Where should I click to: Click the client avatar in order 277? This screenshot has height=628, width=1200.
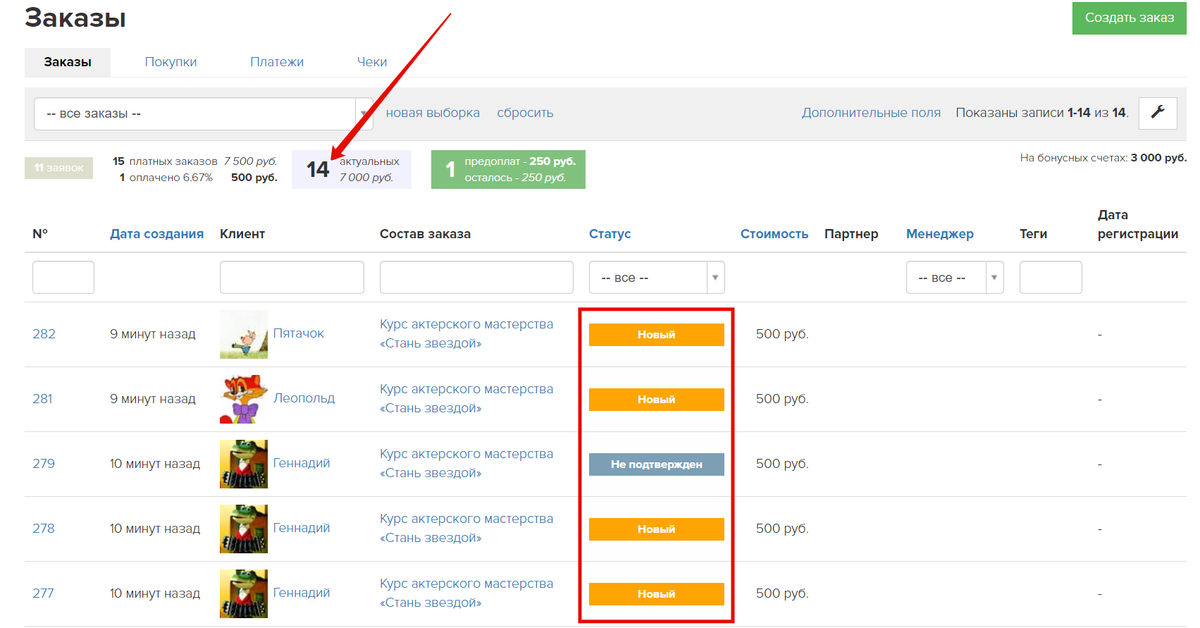click(x=244, y=594)
